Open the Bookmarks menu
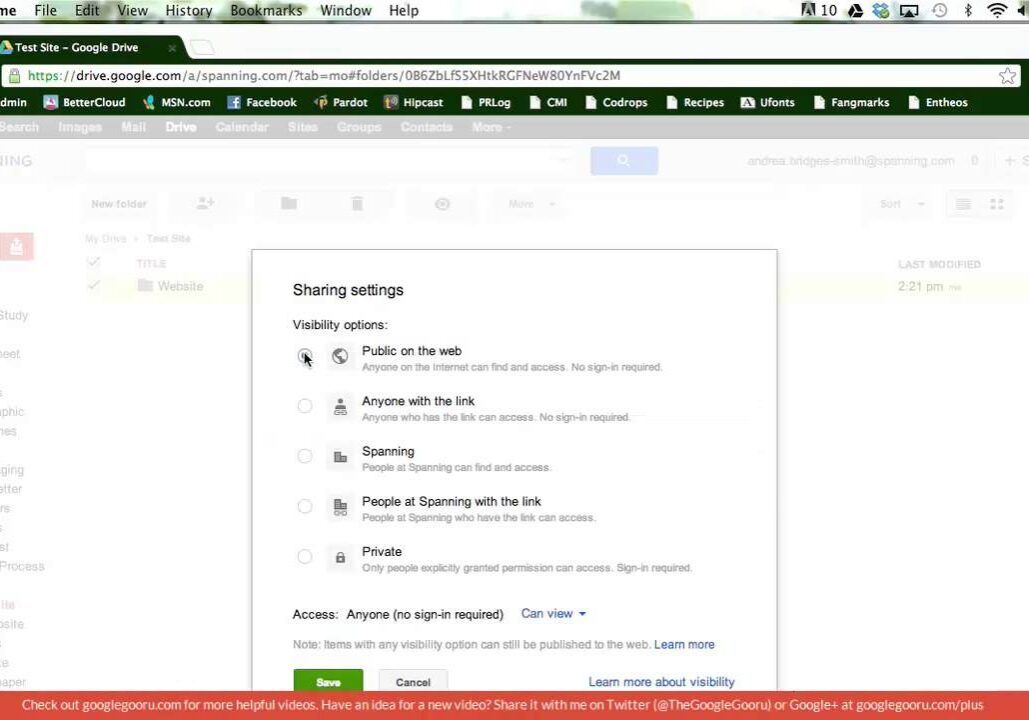 click(x=266, y=11)
